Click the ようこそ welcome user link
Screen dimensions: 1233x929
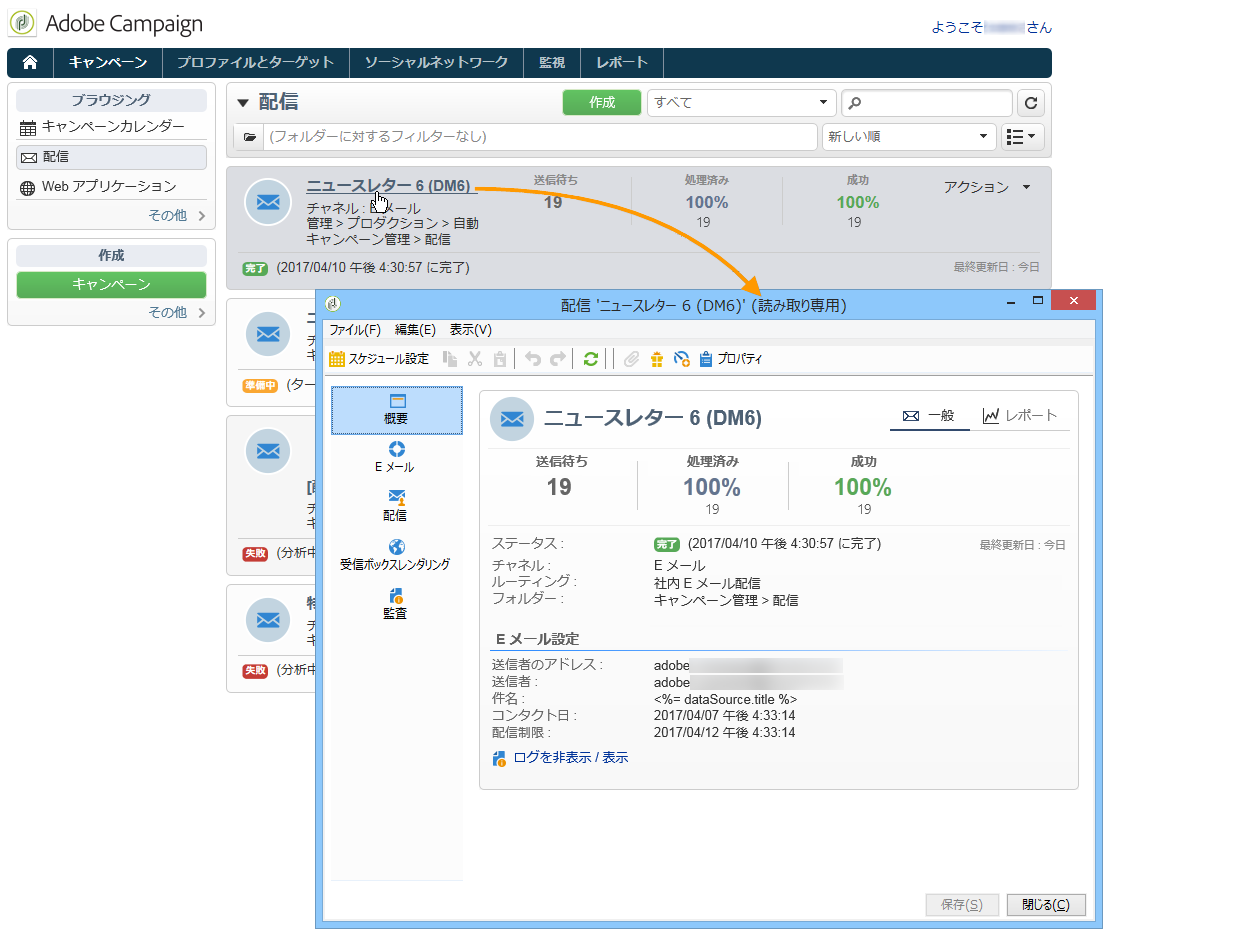click(991, 28)
